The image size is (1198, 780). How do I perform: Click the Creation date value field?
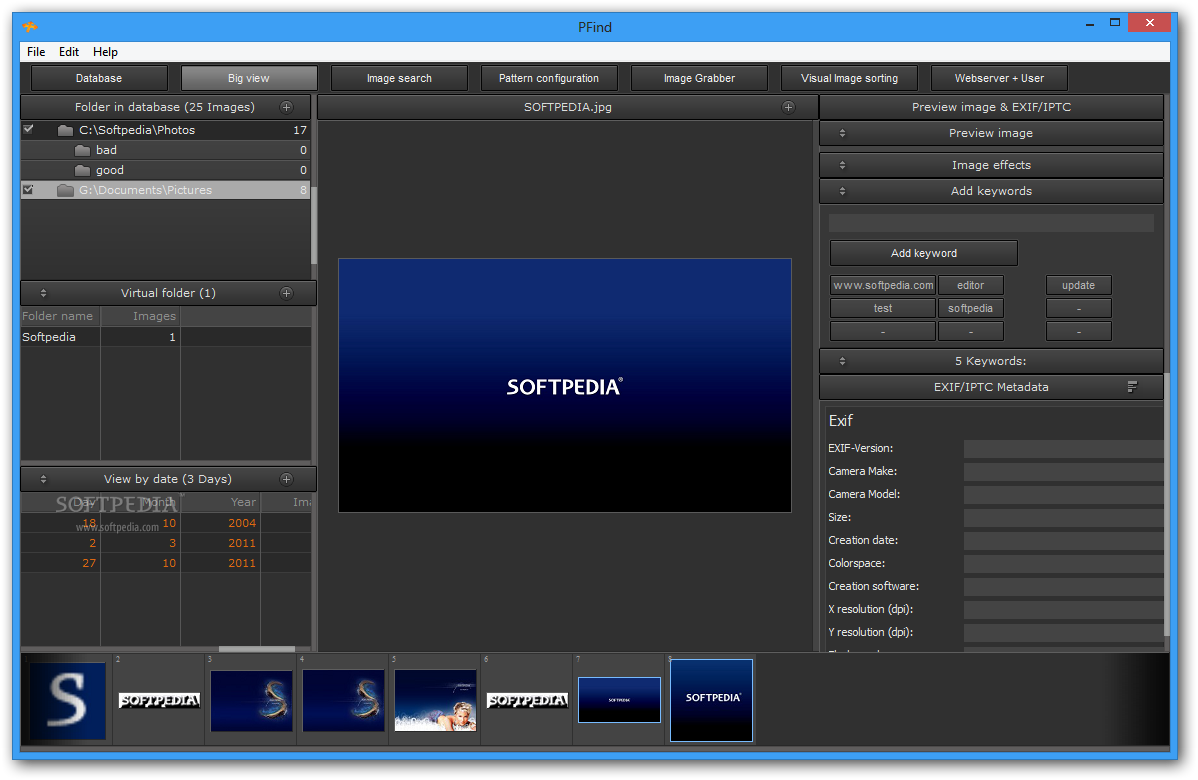[1063, 540]
